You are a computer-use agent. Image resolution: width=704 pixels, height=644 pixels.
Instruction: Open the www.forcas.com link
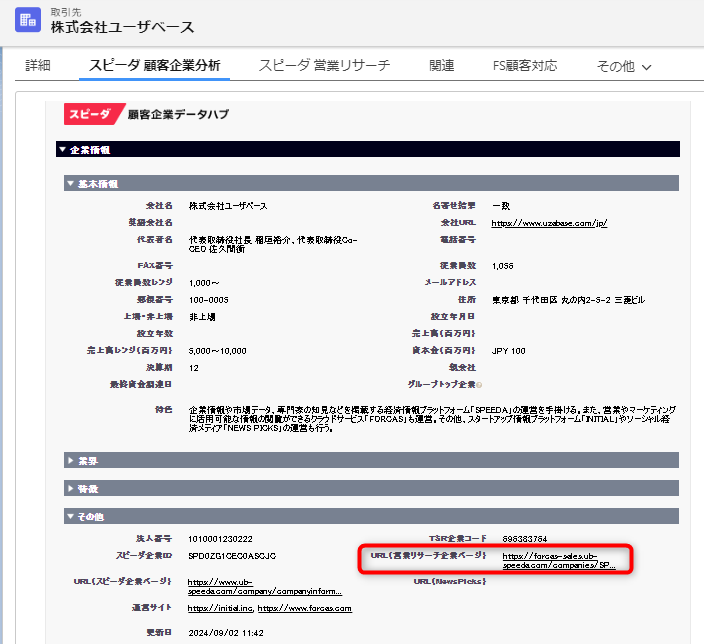click(304, 609)
